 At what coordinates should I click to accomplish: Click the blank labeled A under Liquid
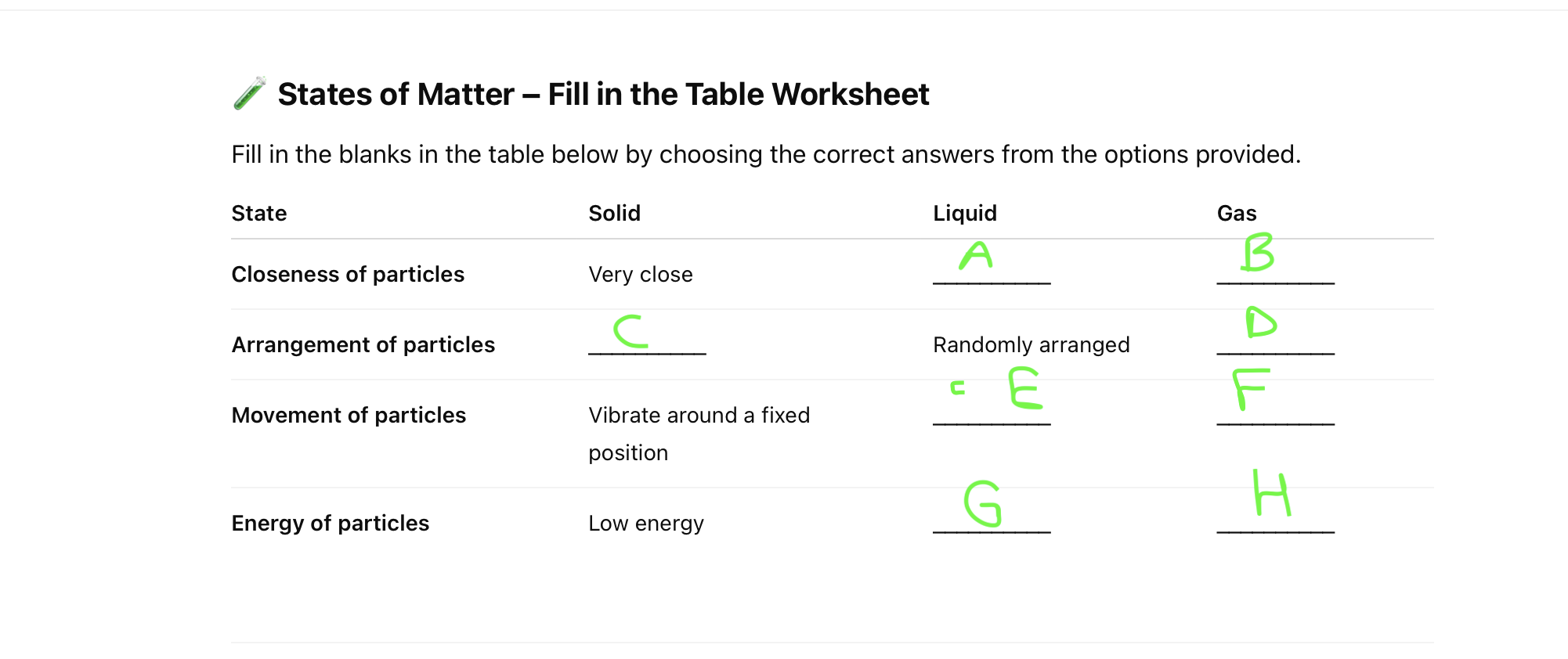coord(991,274)
